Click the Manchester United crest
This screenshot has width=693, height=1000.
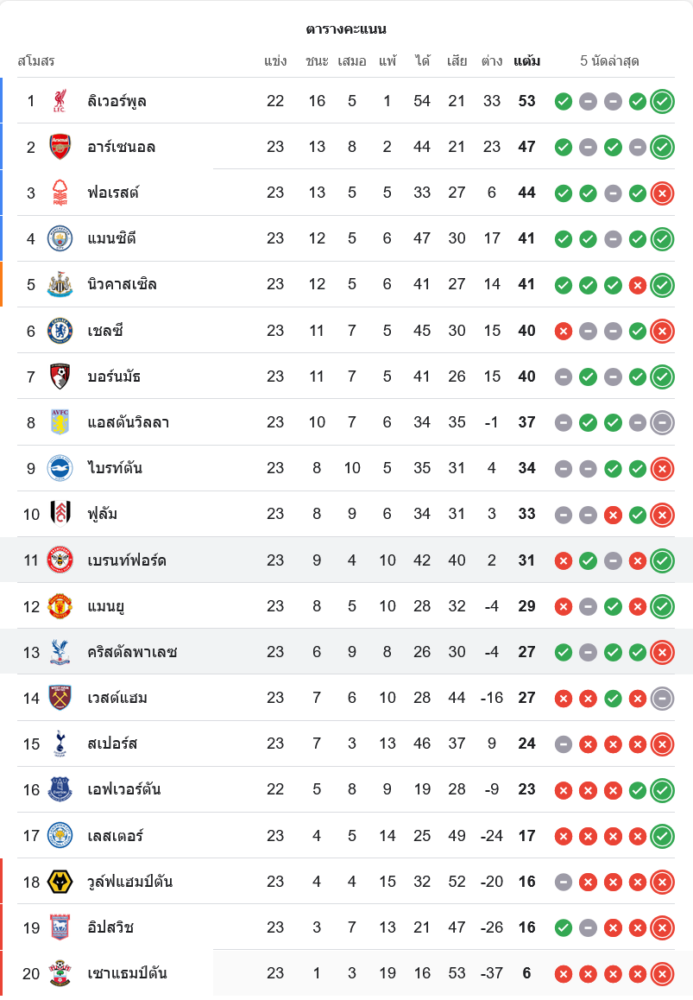tap(60, 606)
